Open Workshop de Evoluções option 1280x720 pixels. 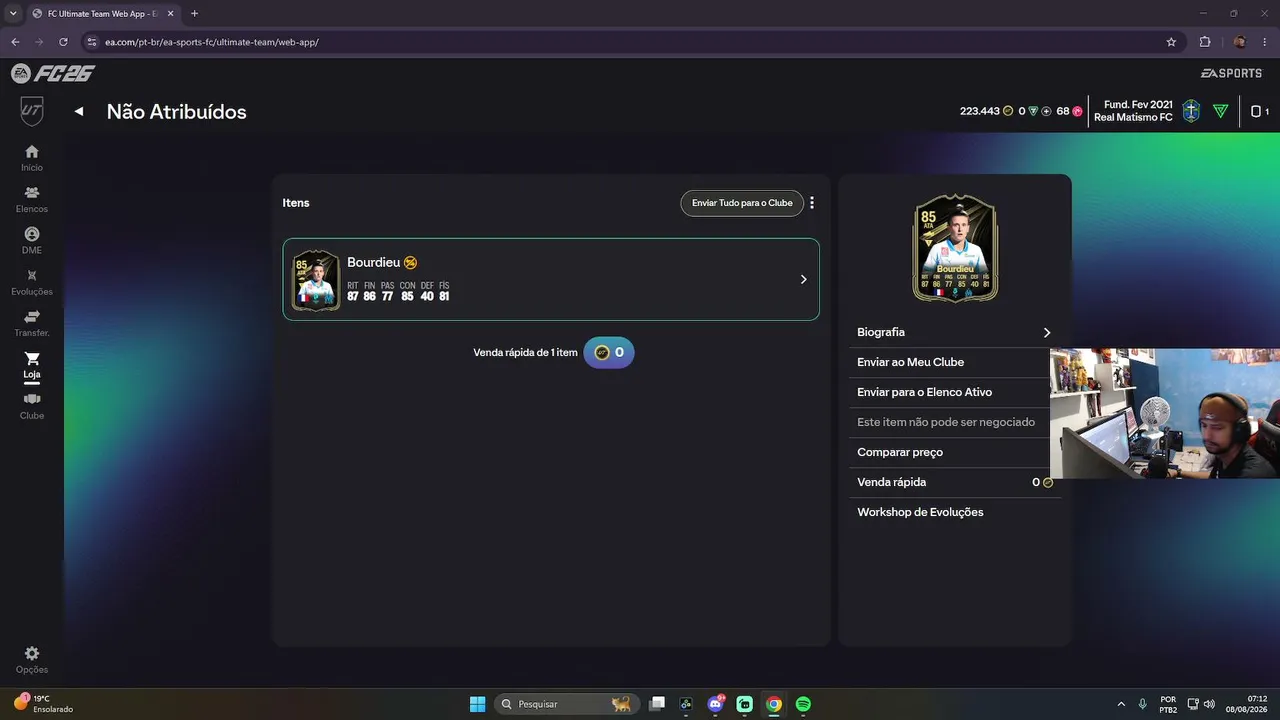point(955,512)
